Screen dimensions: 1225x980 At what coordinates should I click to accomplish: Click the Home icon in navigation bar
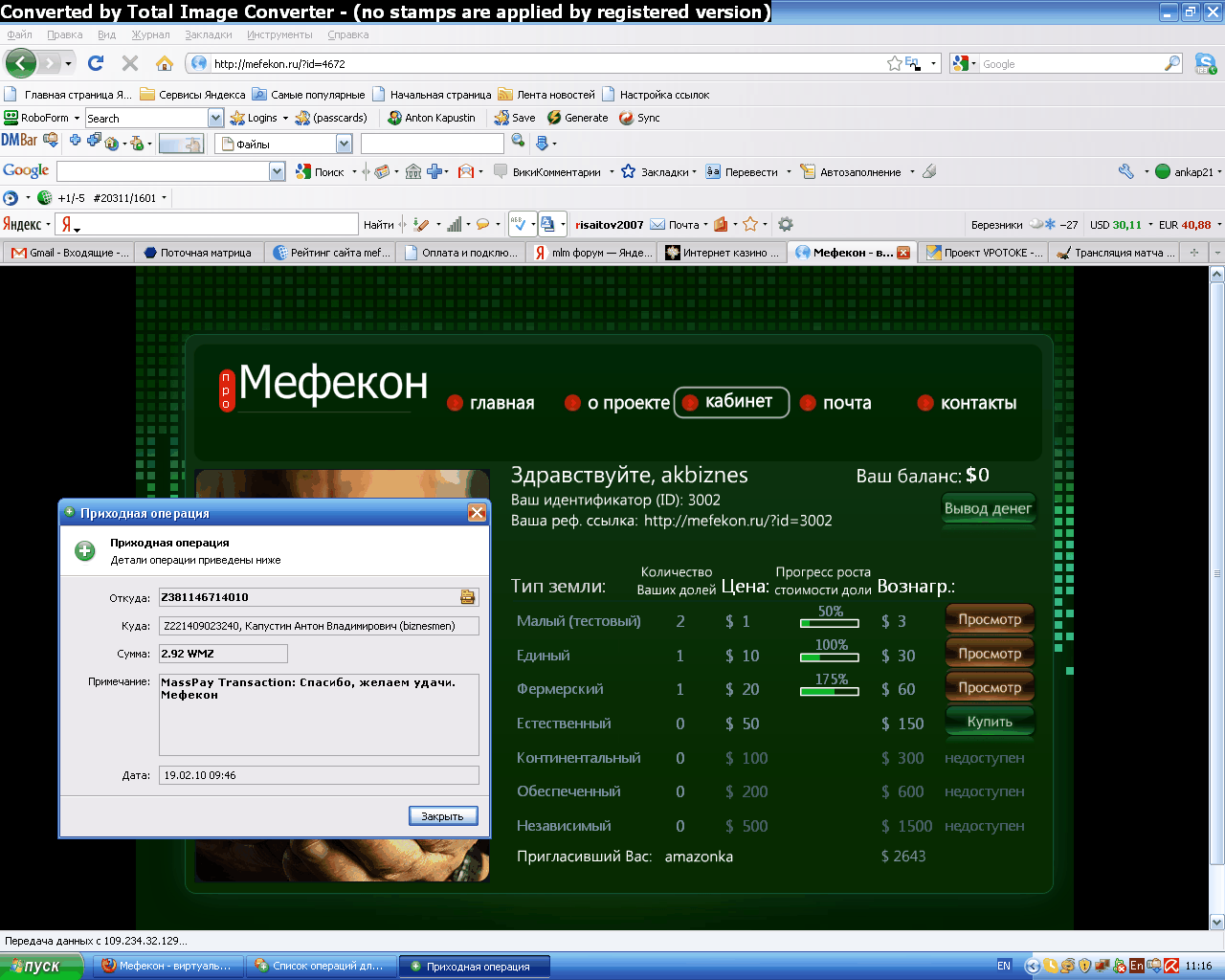(x=165, y=63)
